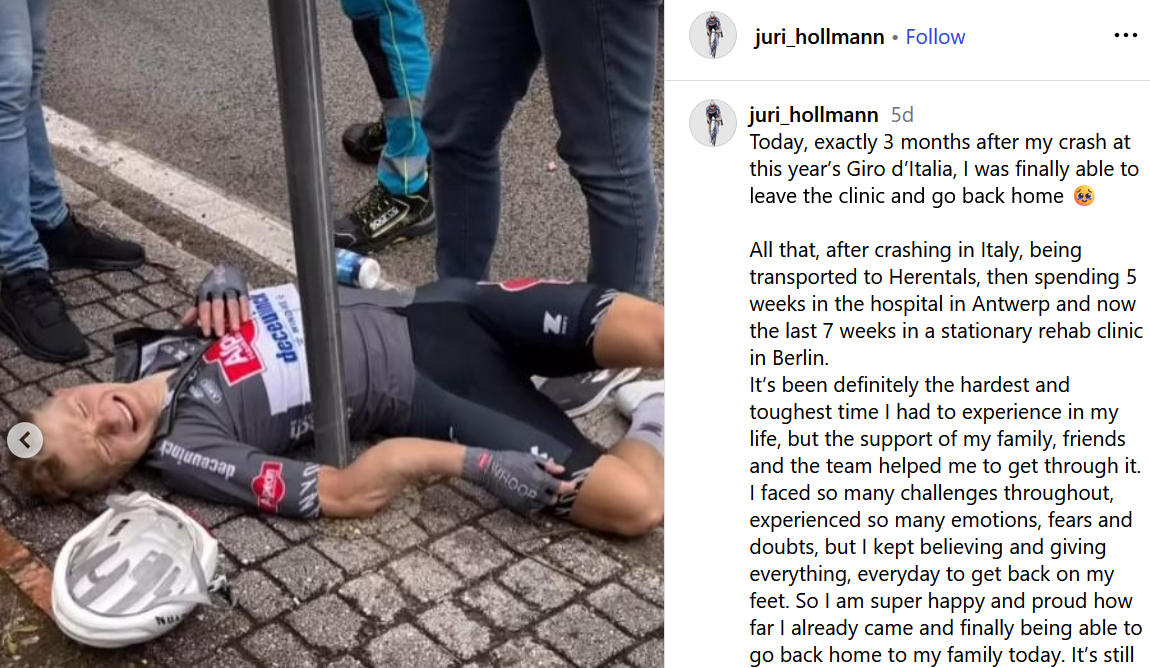Image resolution: width=1150 pixels, height=668 pixels.
Task: Click the words 'Giro d'Italia' in the caption
Action: pyautogui.click(x=898, y=169)
